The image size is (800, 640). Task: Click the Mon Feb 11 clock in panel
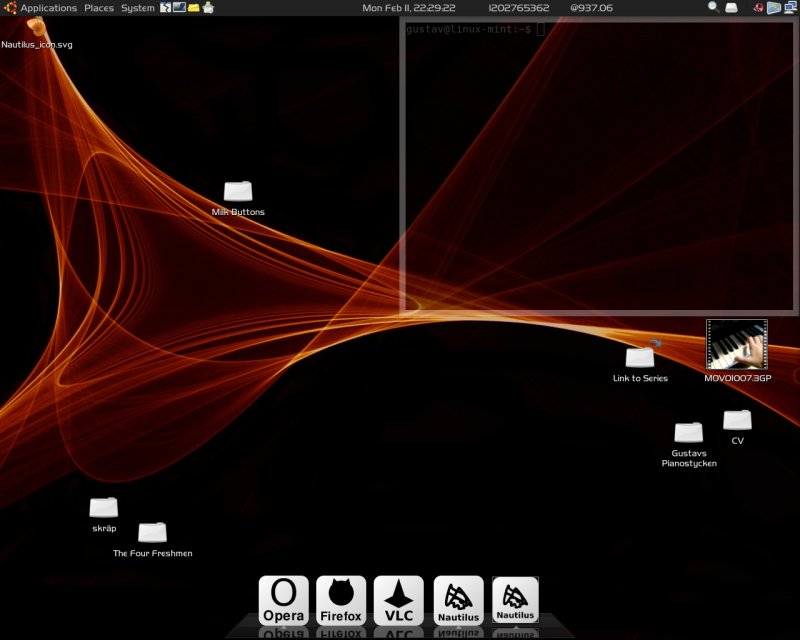click(x=409, y=8)
